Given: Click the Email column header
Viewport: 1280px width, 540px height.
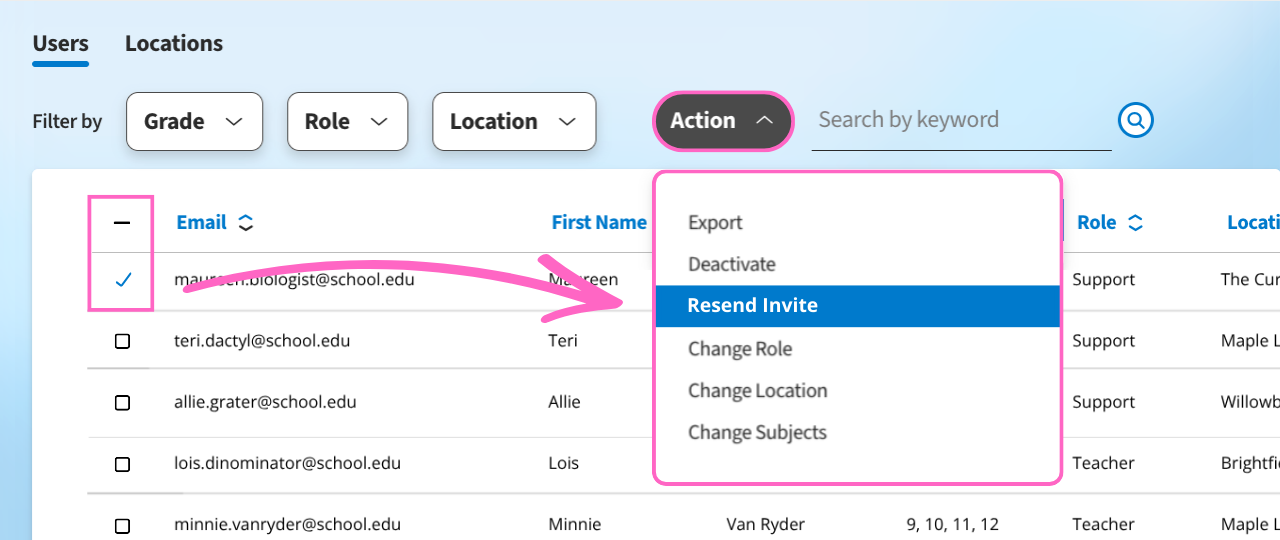Looking at the screenshot, I should [202, 223].
